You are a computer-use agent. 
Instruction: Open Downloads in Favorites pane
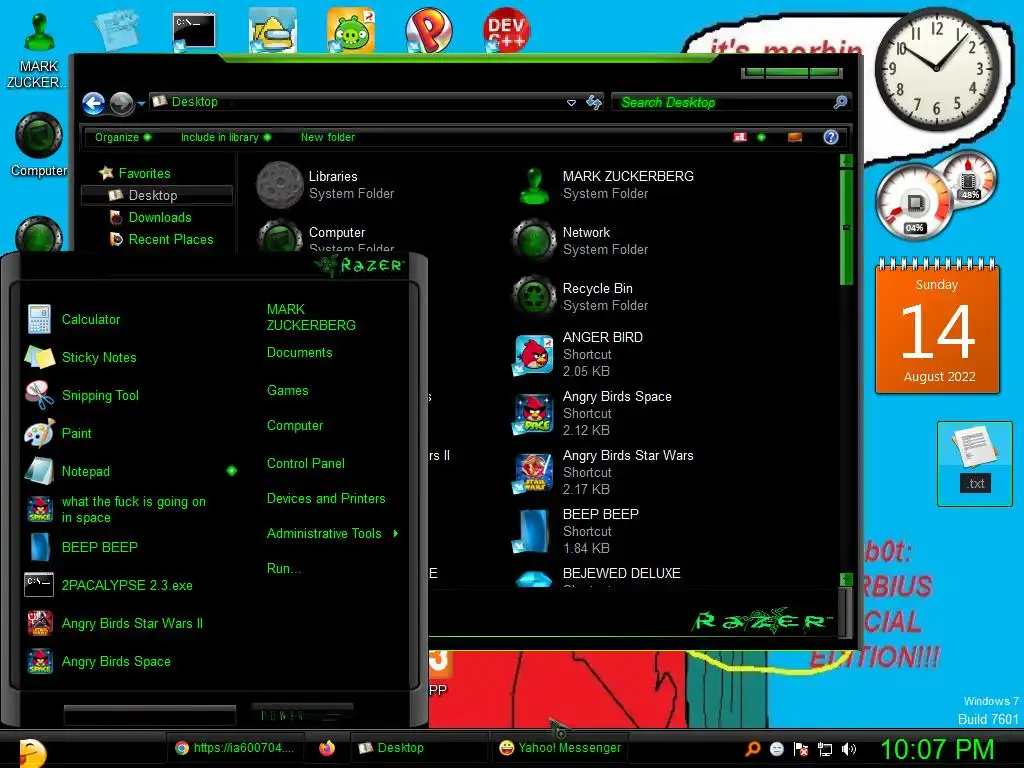[x=151, y=217]
